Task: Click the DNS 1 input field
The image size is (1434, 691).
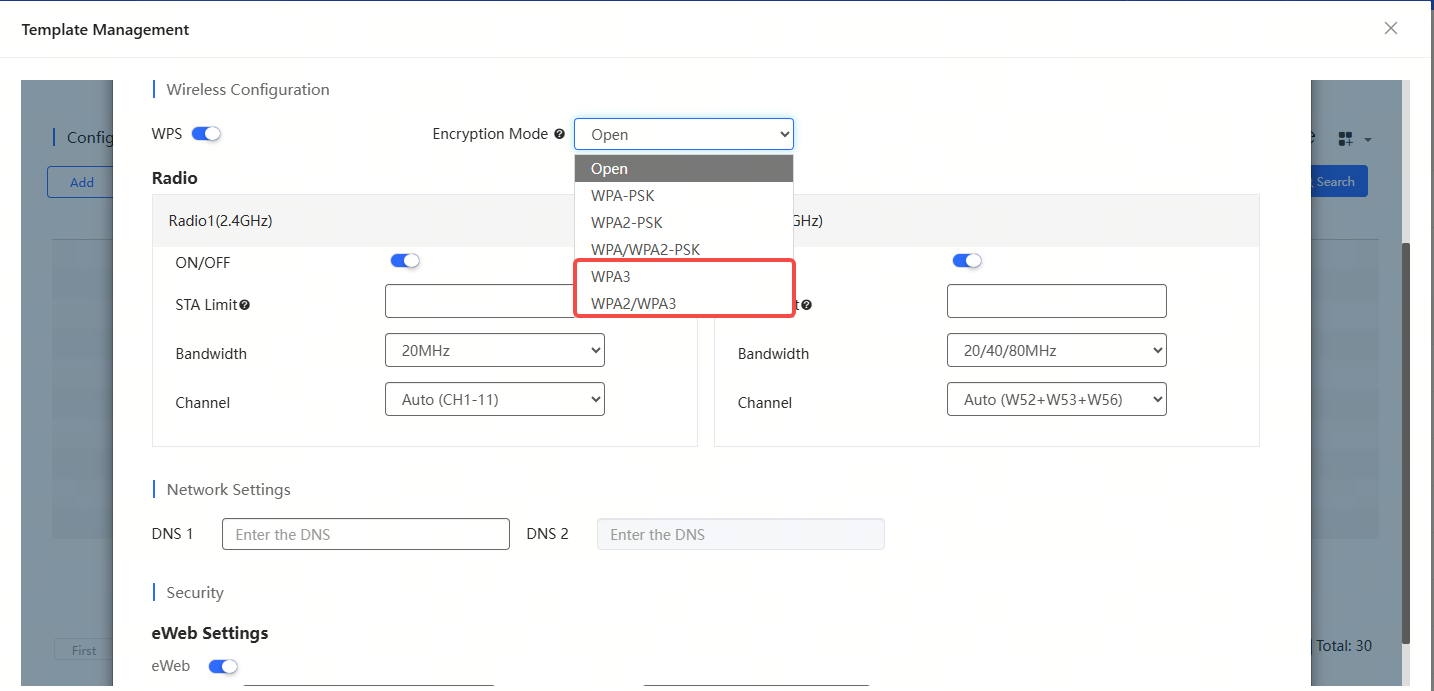Action: point(365,534)
